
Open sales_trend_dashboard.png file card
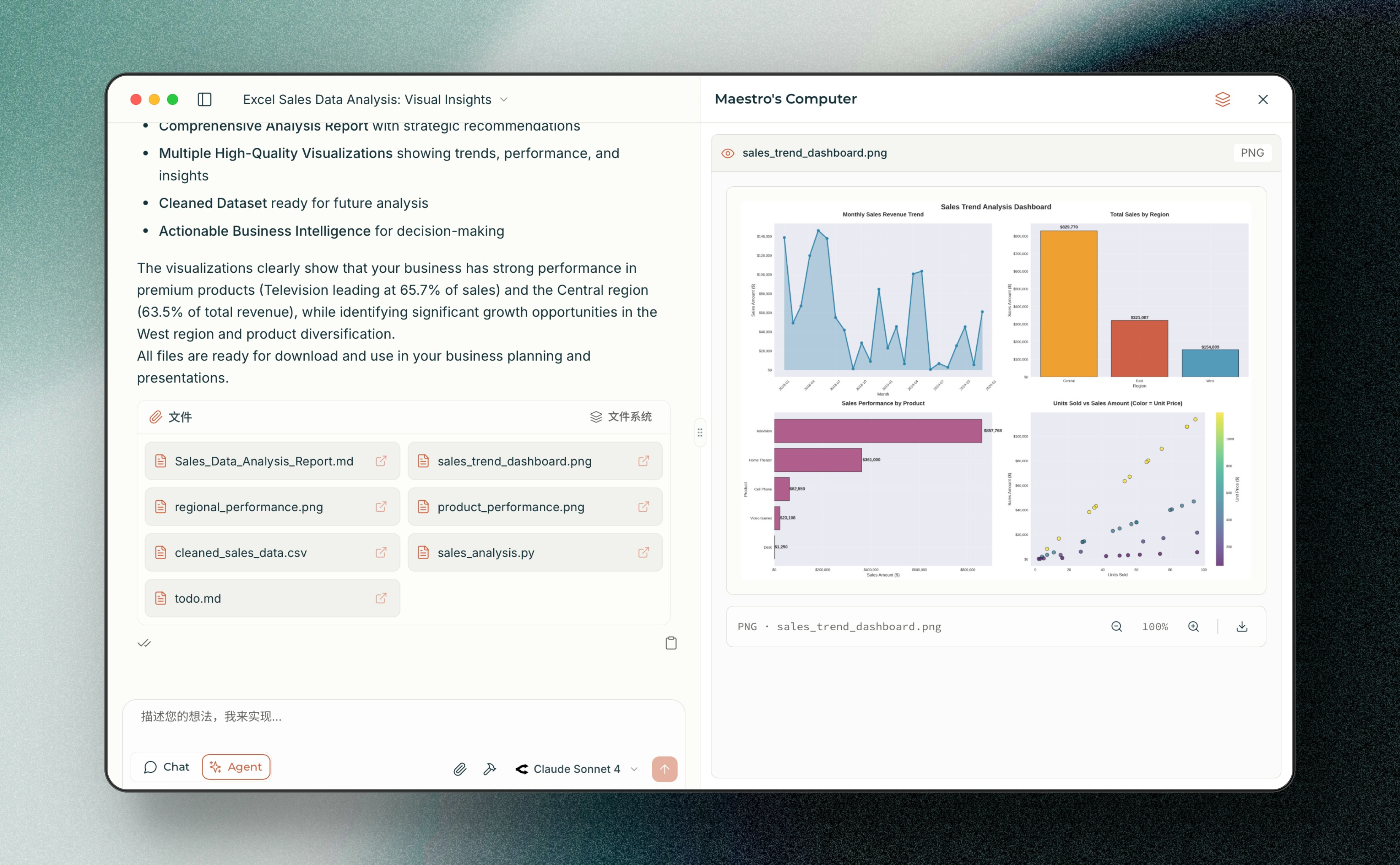click(x=535, y=461)
